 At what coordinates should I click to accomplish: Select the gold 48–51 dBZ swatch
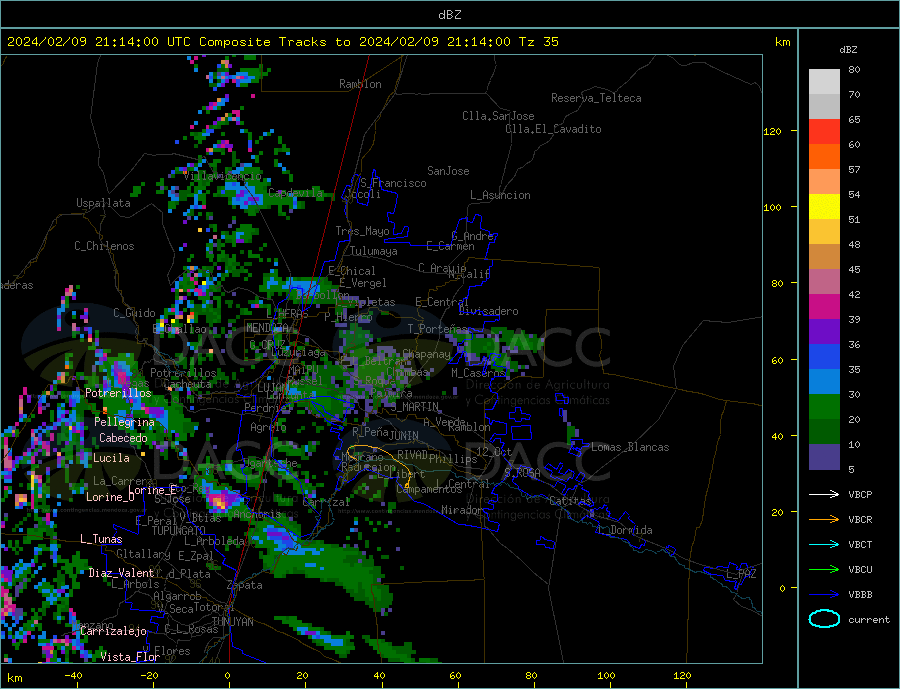coord(824,232)
